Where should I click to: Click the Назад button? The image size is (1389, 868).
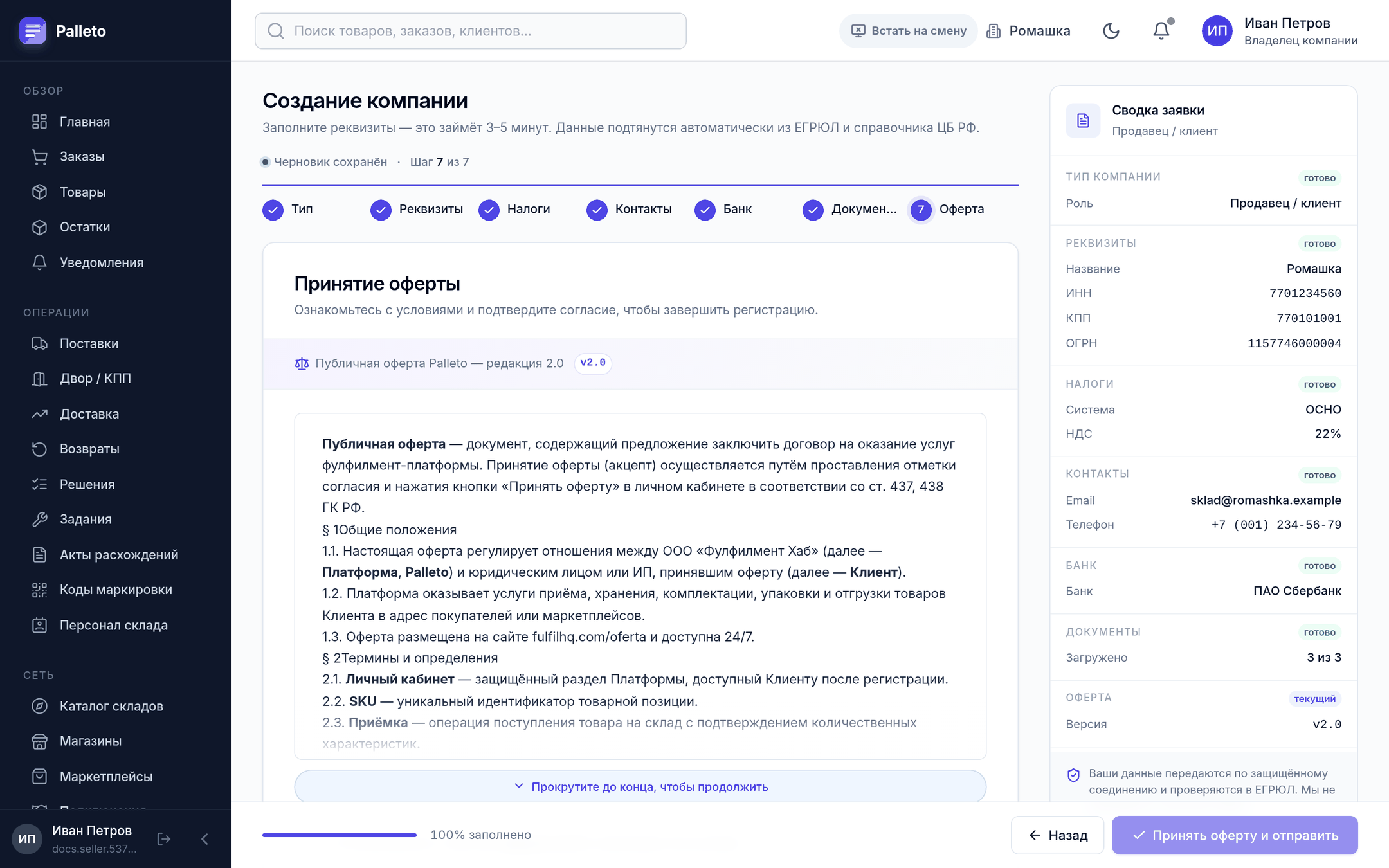point(1058,835)
